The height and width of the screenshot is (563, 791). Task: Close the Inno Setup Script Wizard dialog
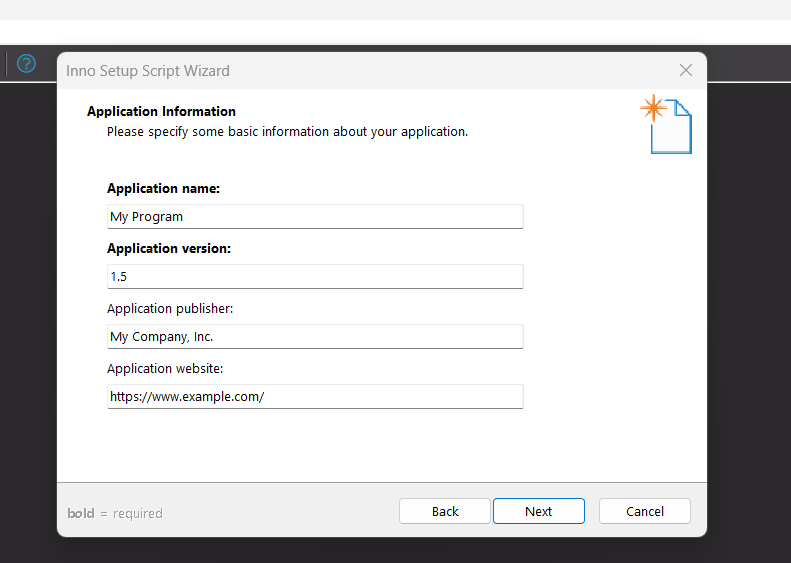click(686, 70)
